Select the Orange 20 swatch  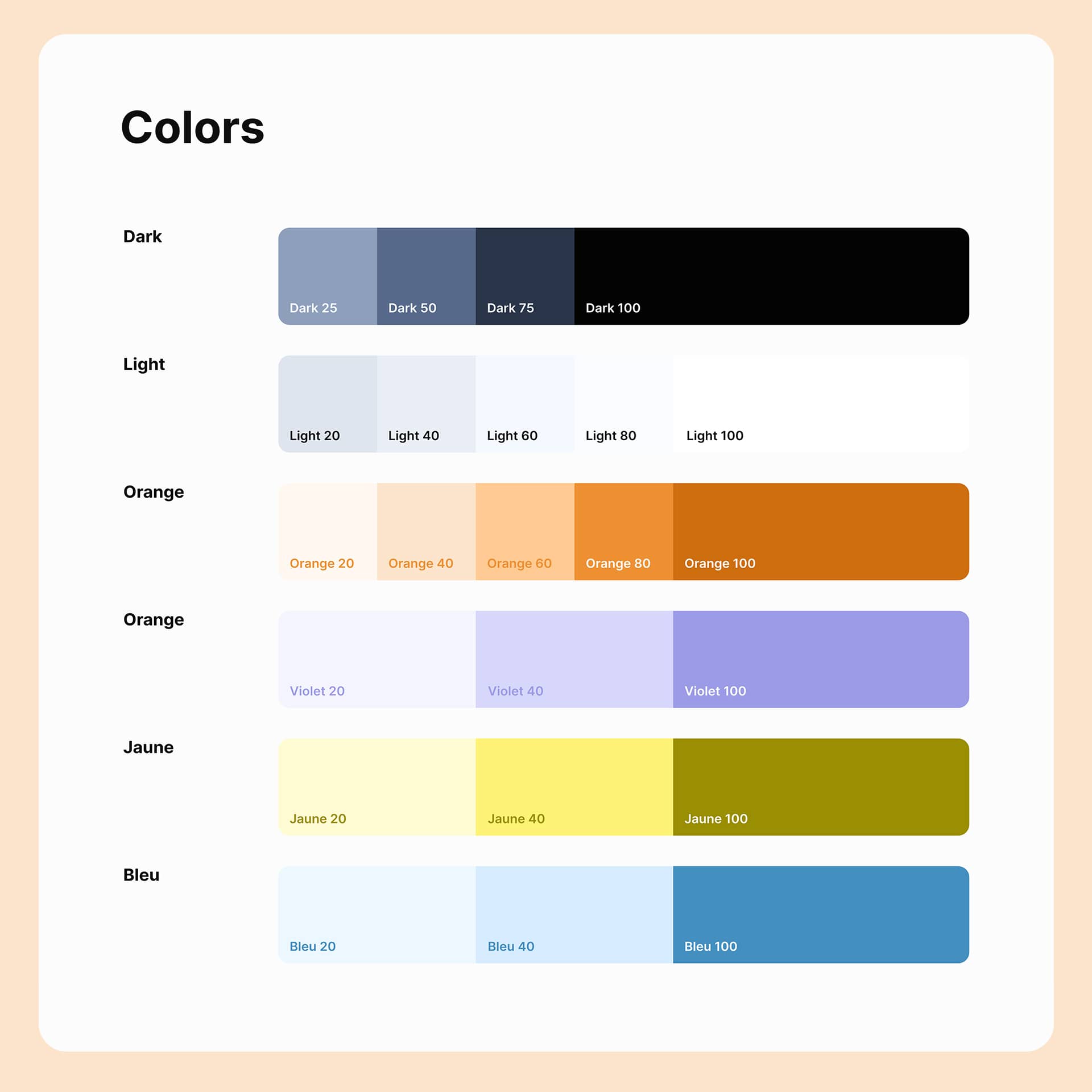(x=328, y=532)
